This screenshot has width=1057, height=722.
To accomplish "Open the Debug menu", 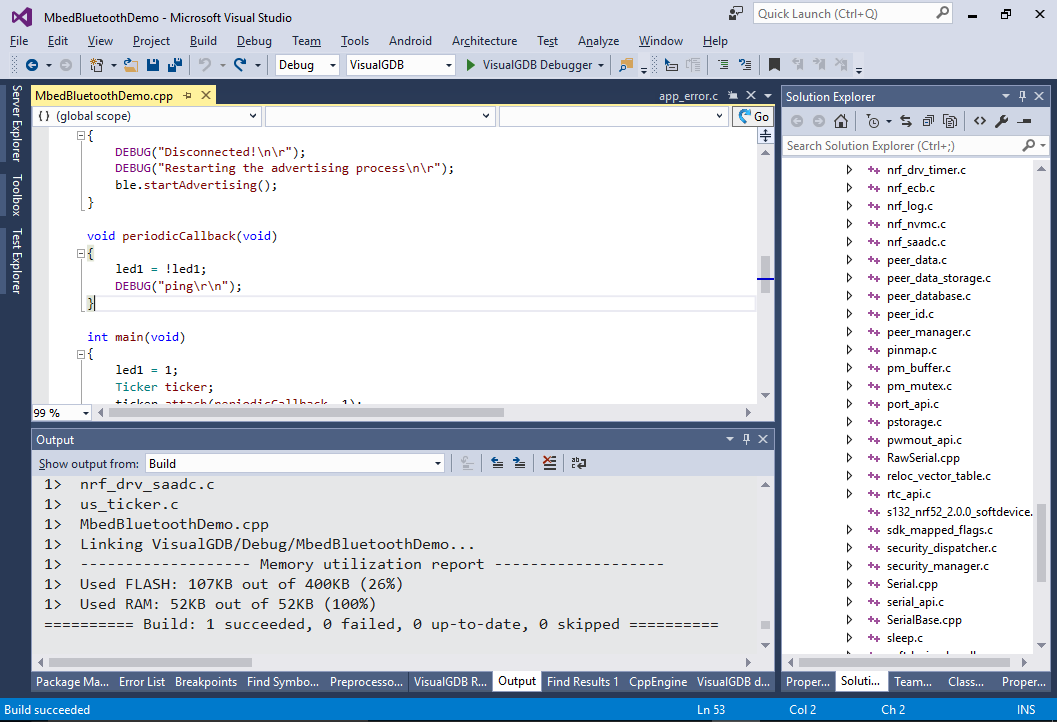I will point(254,41).
